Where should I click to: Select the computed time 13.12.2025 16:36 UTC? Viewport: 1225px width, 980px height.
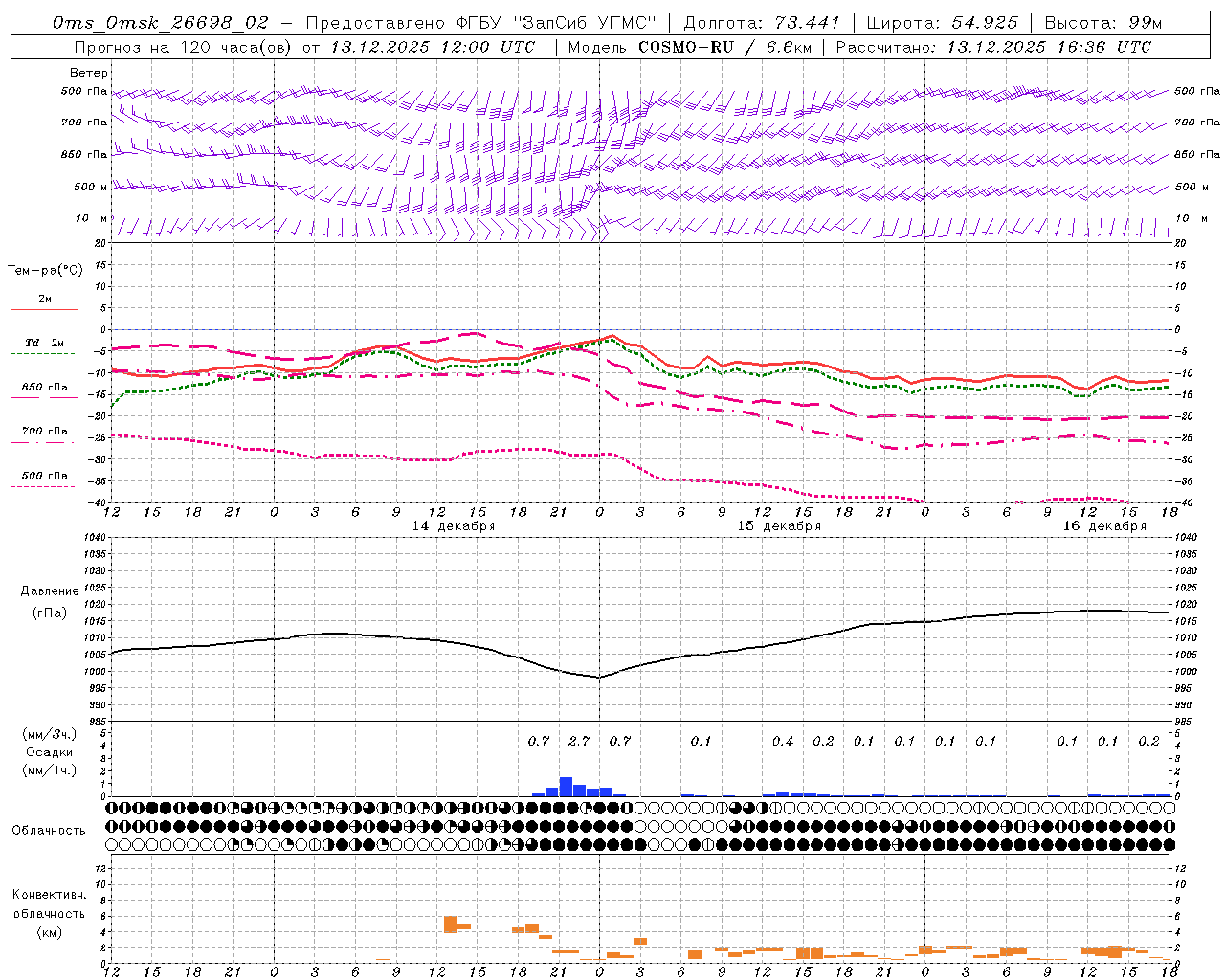1049,47
